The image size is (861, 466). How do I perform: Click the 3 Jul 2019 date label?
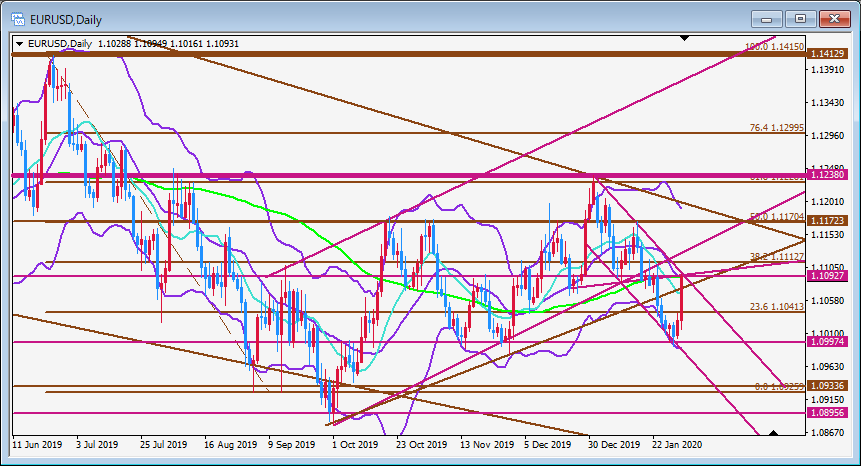coord(97,445)
